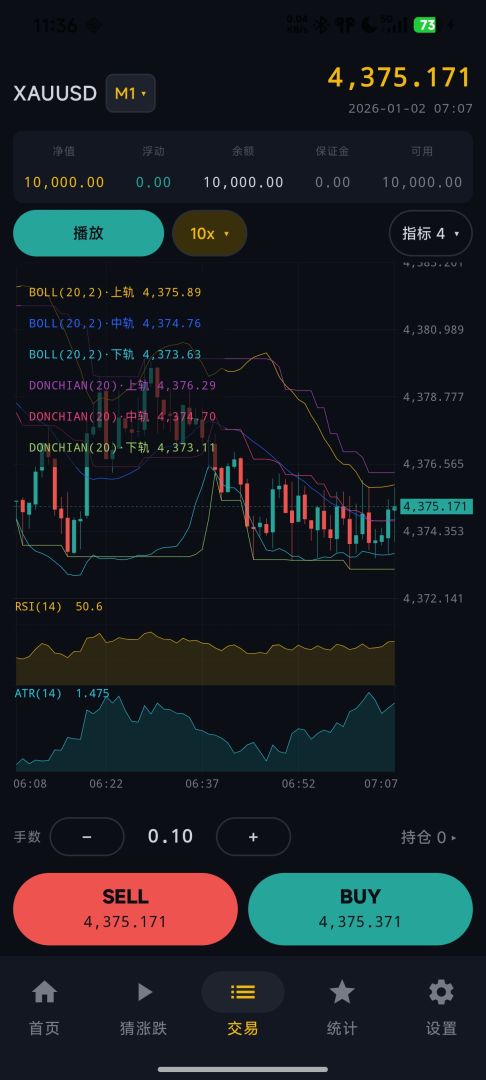Viewport: 486px width, 1080px height.
Task: Open the 猜涨跌 guess tab
Action: click(143, 1008)
